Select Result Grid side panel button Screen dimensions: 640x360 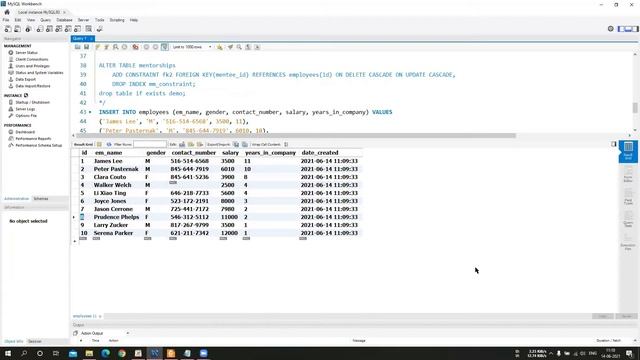628,151
